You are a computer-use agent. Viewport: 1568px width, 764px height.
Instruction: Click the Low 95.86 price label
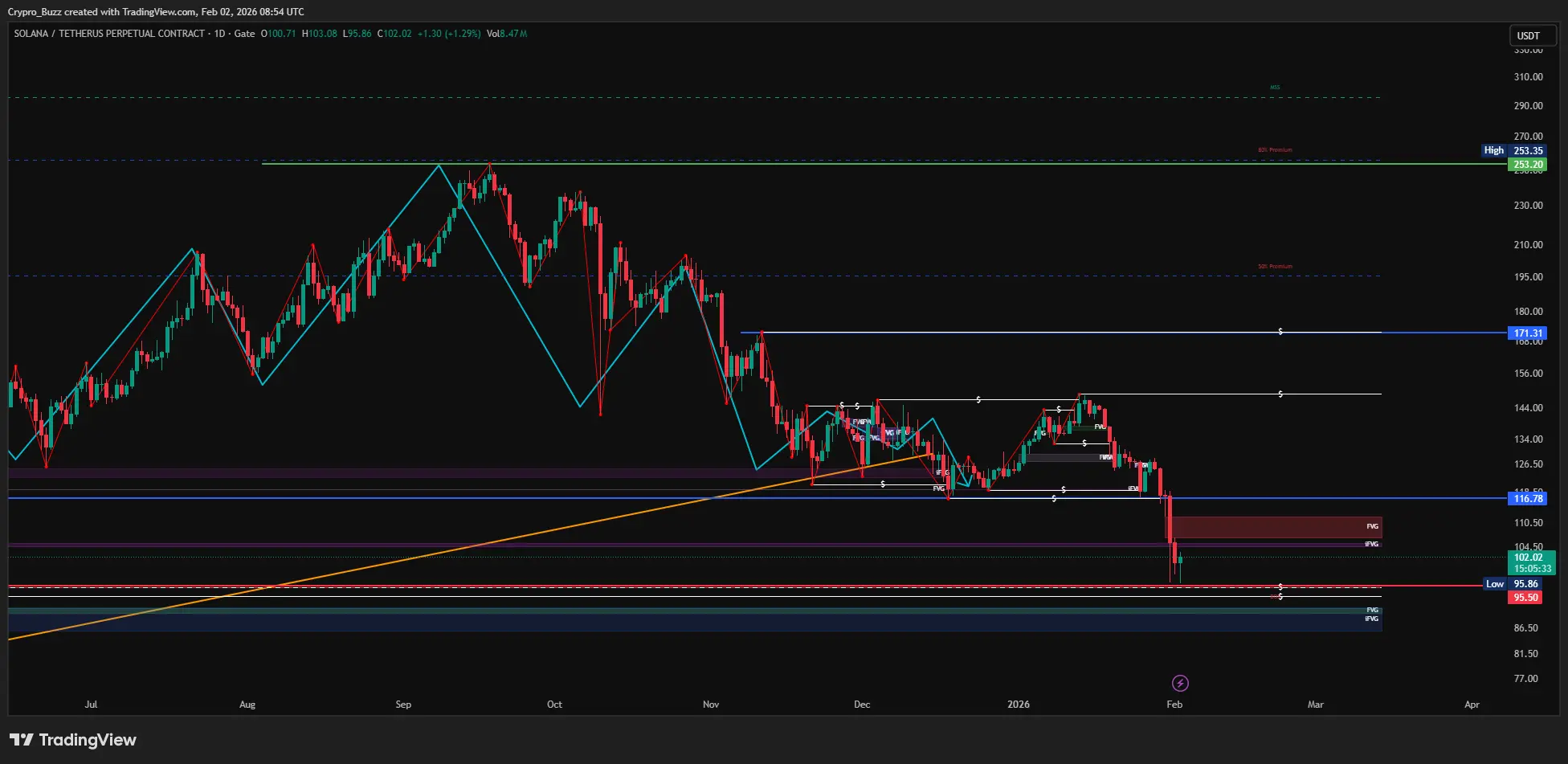tap(1513, 584)
